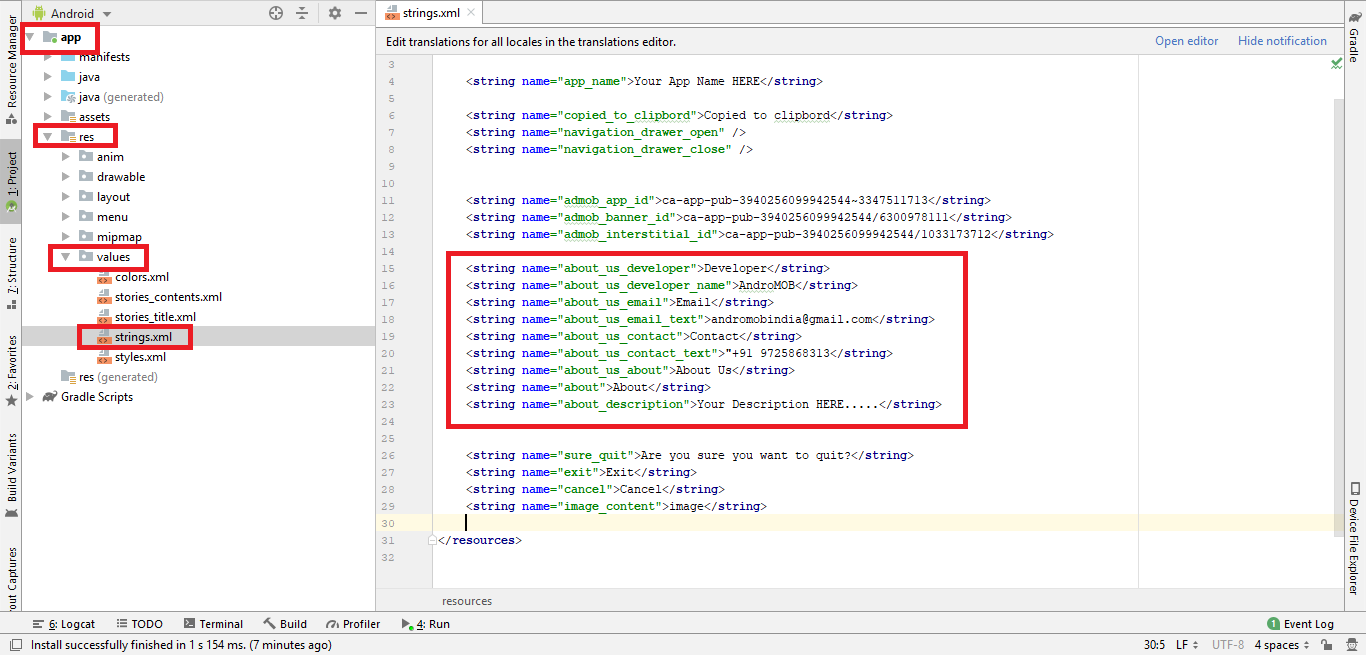
Task: Click the Open editor link
Action: click(1186, 41)
